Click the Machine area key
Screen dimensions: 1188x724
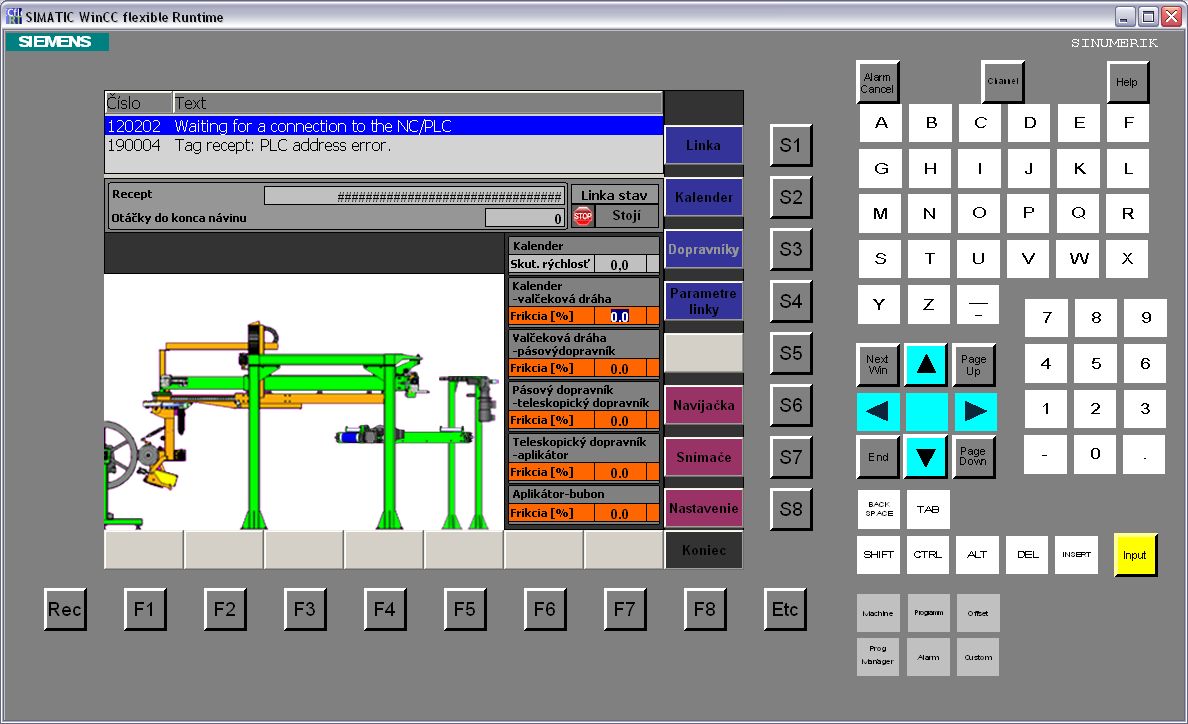pyautogui.click(x=878, y=613)
